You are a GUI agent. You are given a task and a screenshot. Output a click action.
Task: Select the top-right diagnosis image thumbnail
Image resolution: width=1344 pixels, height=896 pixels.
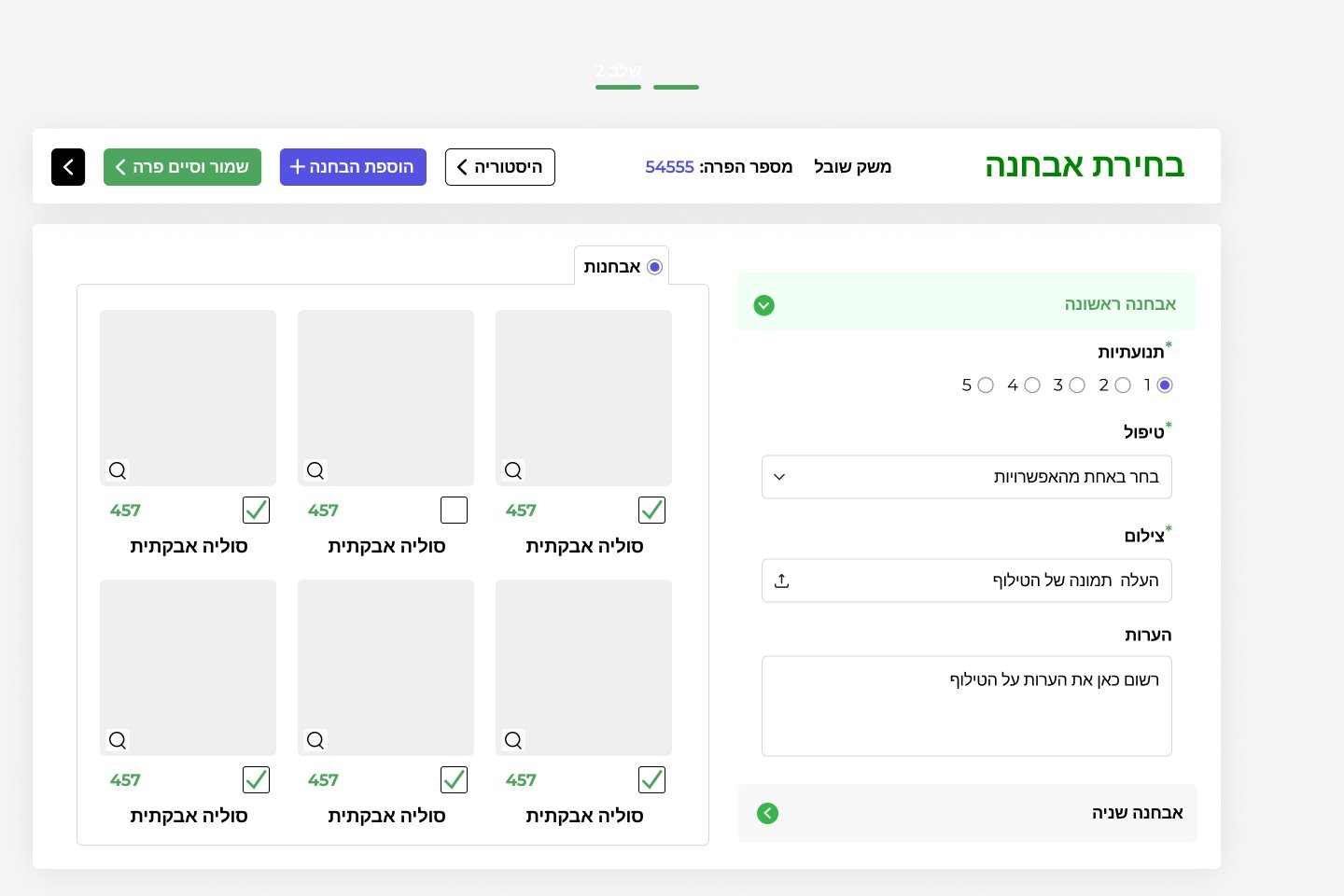click(x=583, y=398)
